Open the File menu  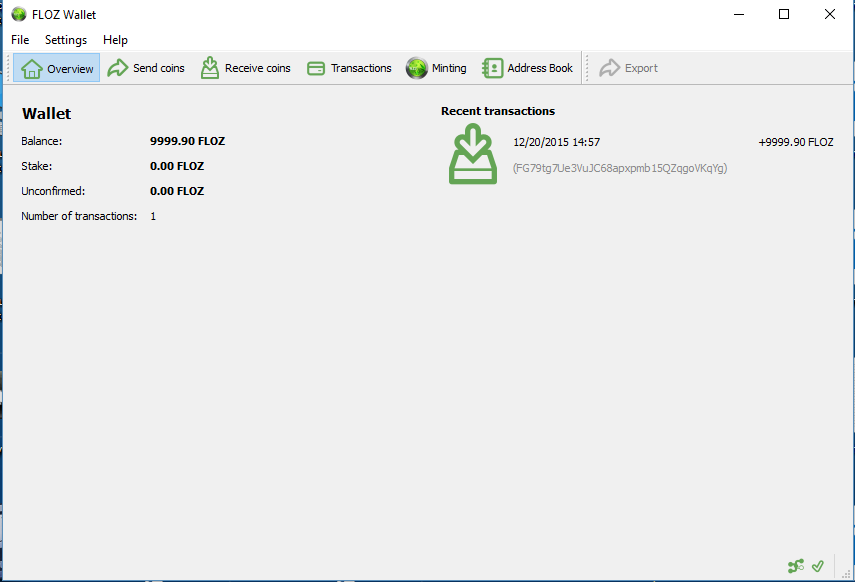pyautogui.click(x=20, y=40)
